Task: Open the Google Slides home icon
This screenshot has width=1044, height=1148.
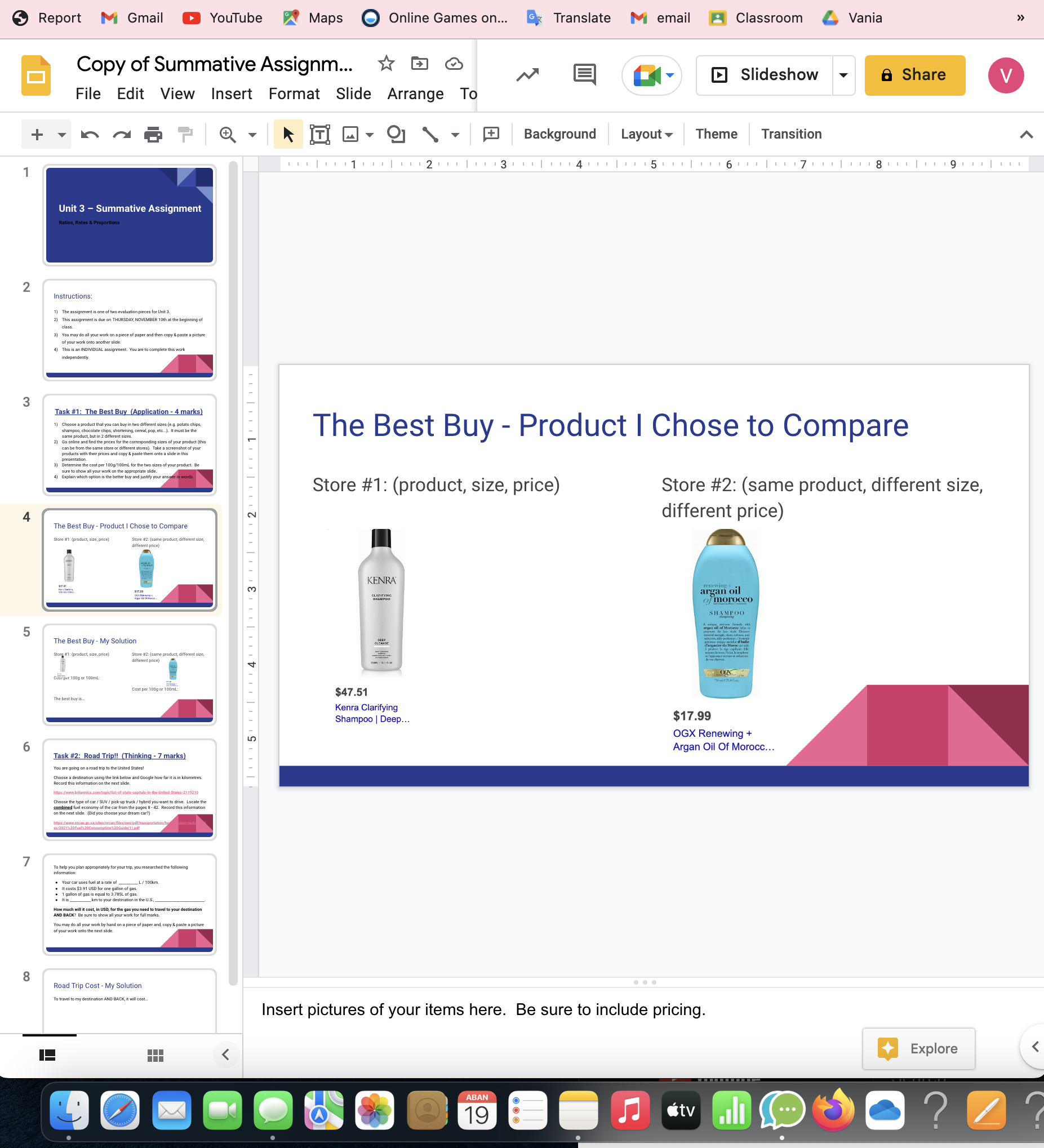Action: (36, 75)
